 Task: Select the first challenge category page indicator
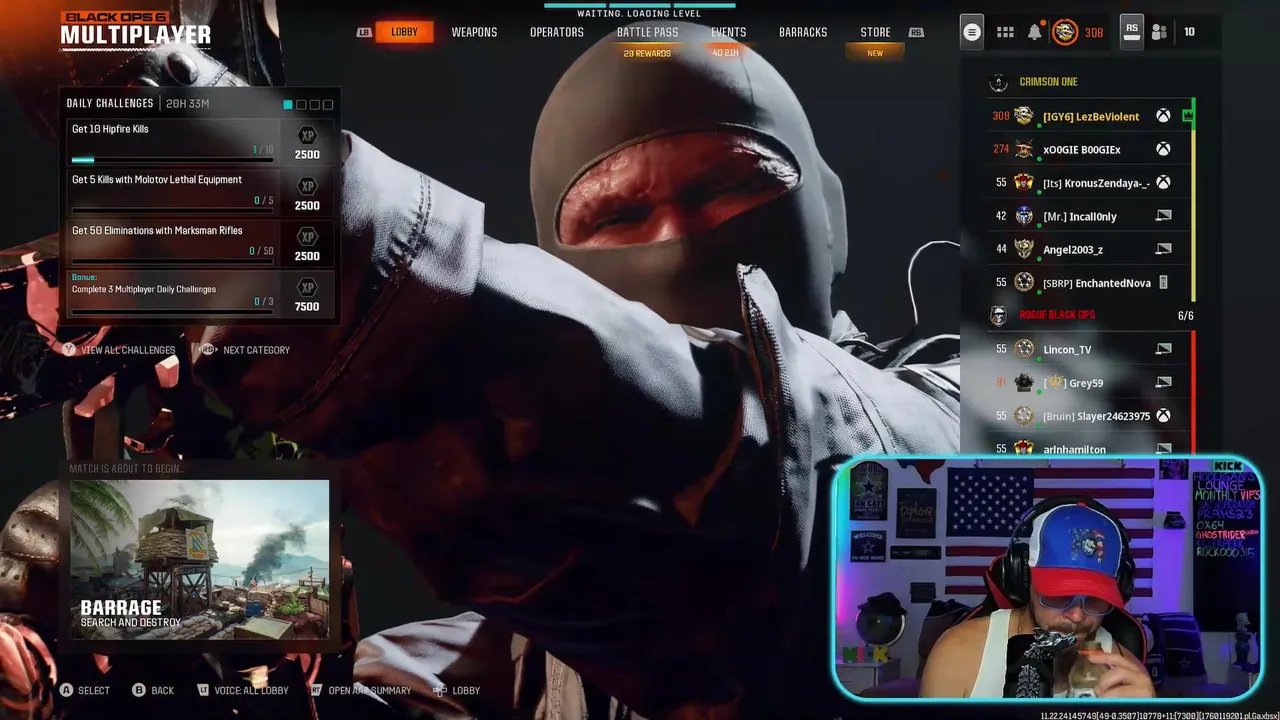click(x=288, y=104)
